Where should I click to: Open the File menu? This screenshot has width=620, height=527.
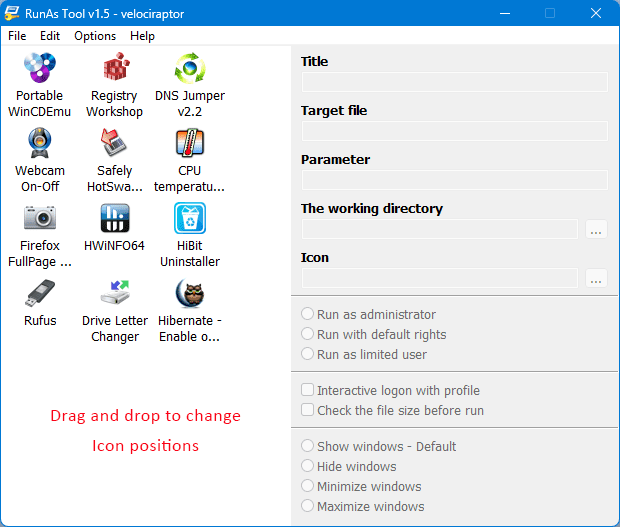(x=17, y=35)
